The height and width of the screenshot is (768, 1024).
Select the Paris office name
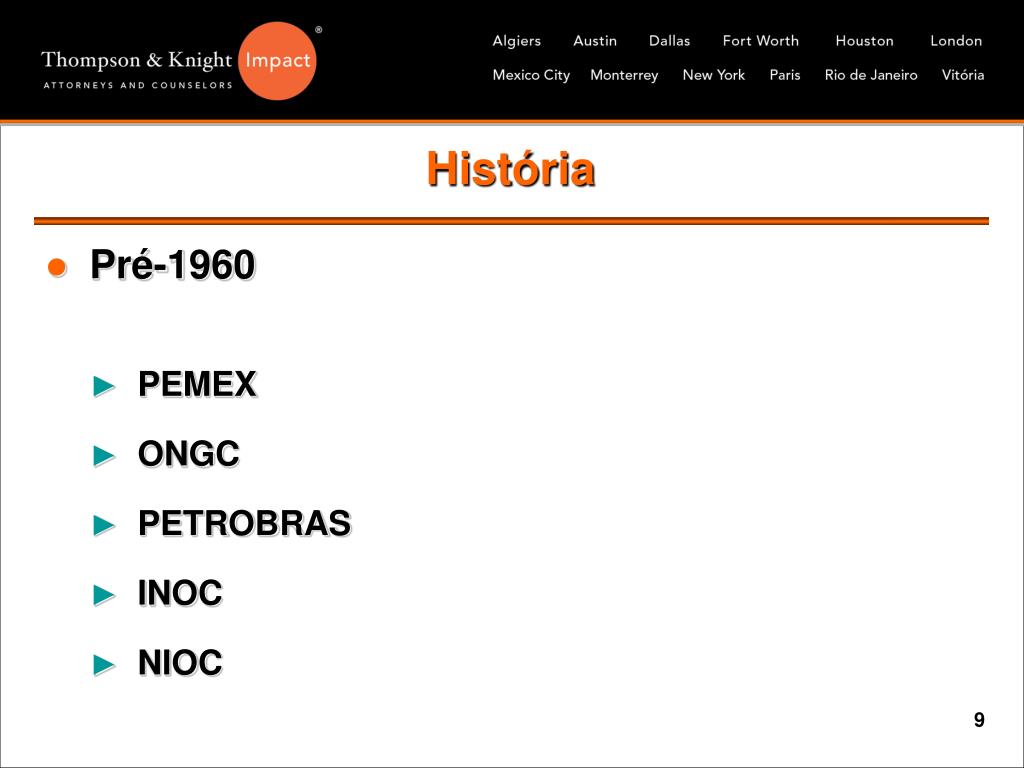pos(785,75)
